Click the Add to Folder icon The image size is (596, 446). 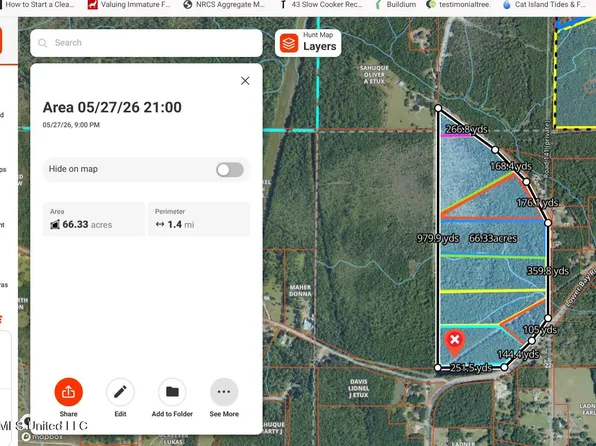(172, 392)
